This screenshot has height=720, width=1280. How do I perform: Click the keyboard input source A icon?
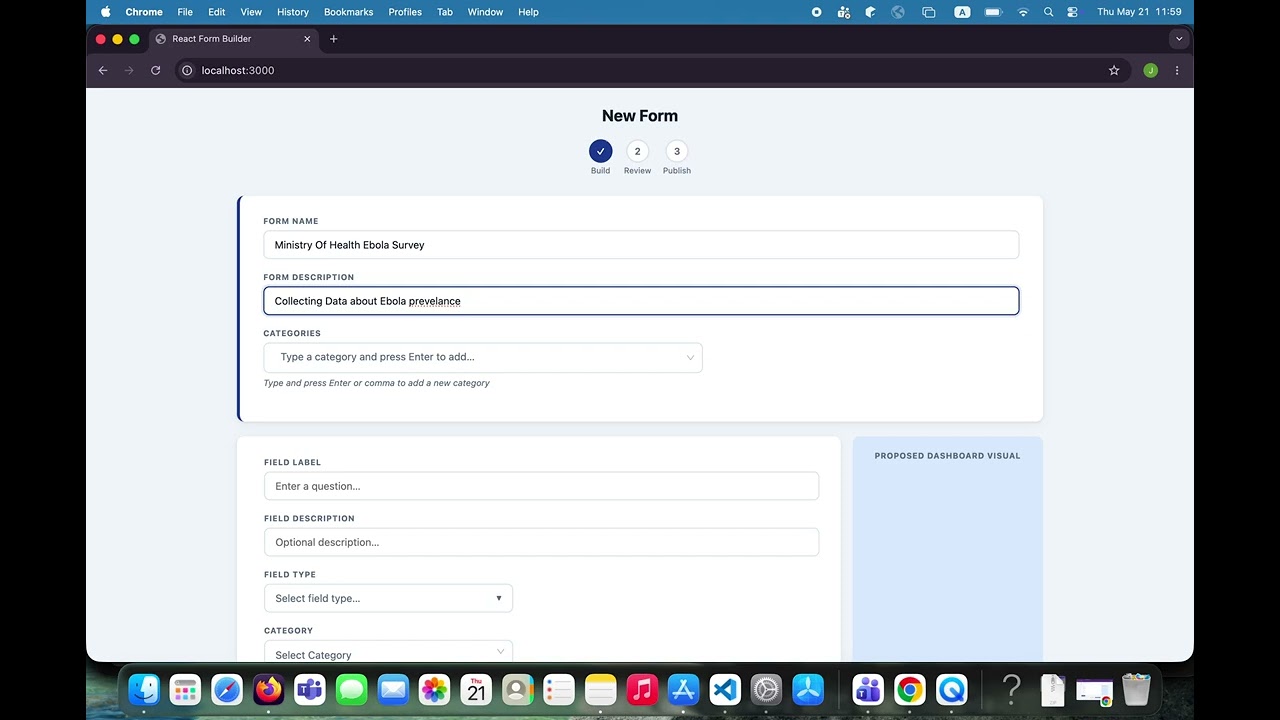pyautogui.click(x=962, y=12)
